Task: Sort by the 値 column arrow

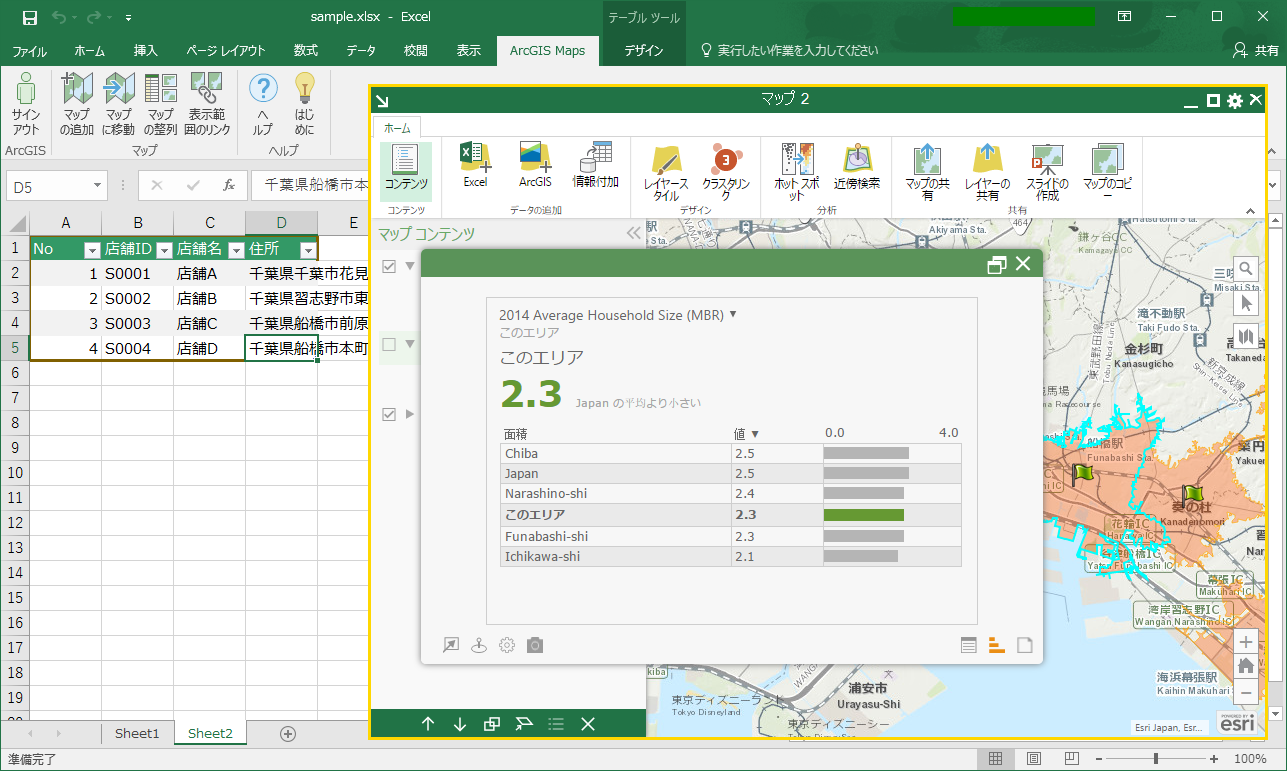Action: pos(755,434)
